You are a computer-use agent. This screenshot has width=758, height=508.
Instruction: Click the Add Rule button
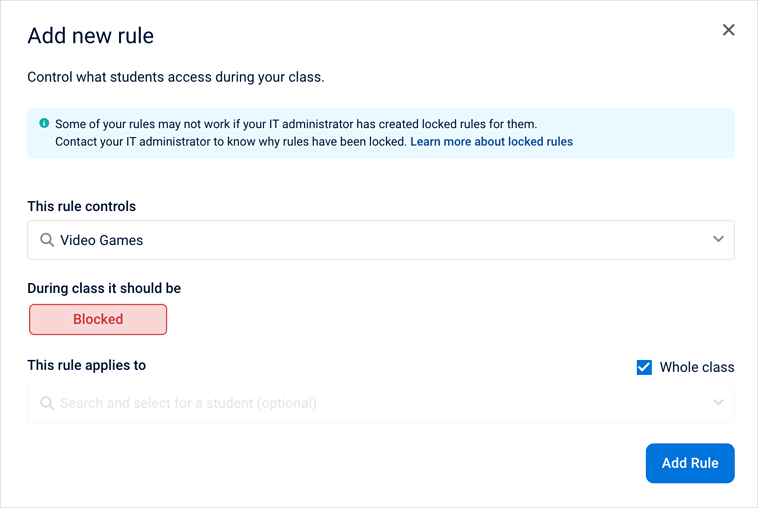tap(690, 463)
